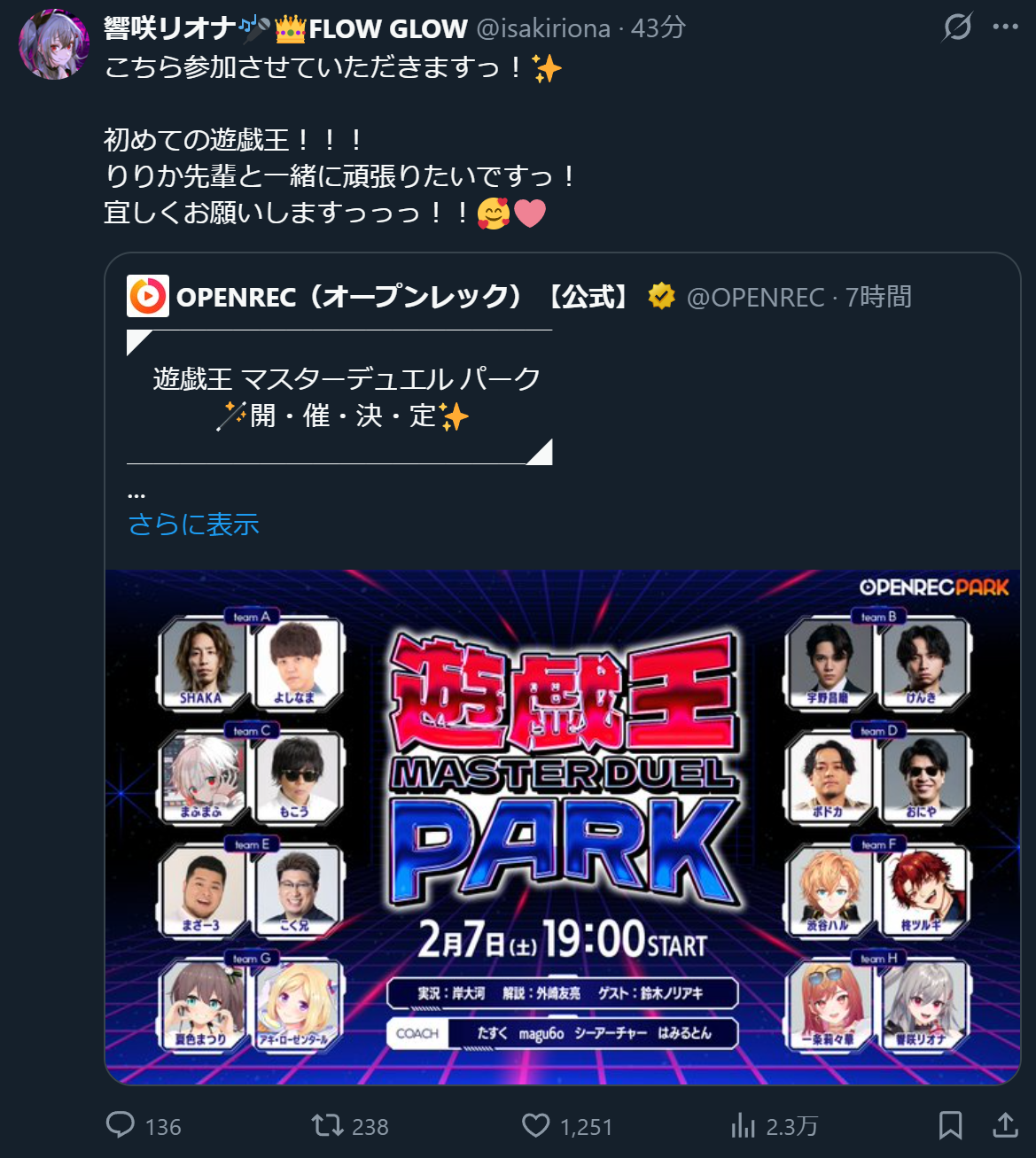Open 響咲リオナ profile avatar
The image size is (1036, 1158).
point(54,44)
